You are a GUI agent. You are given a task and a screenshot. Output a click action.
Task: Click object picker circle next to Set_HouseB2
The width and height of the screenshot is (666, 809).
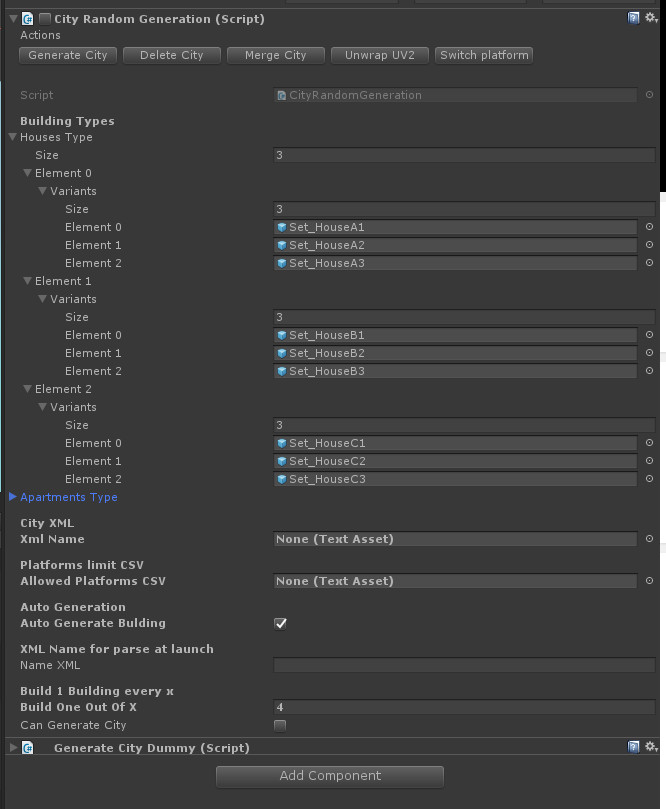click(x=649, y=353)
